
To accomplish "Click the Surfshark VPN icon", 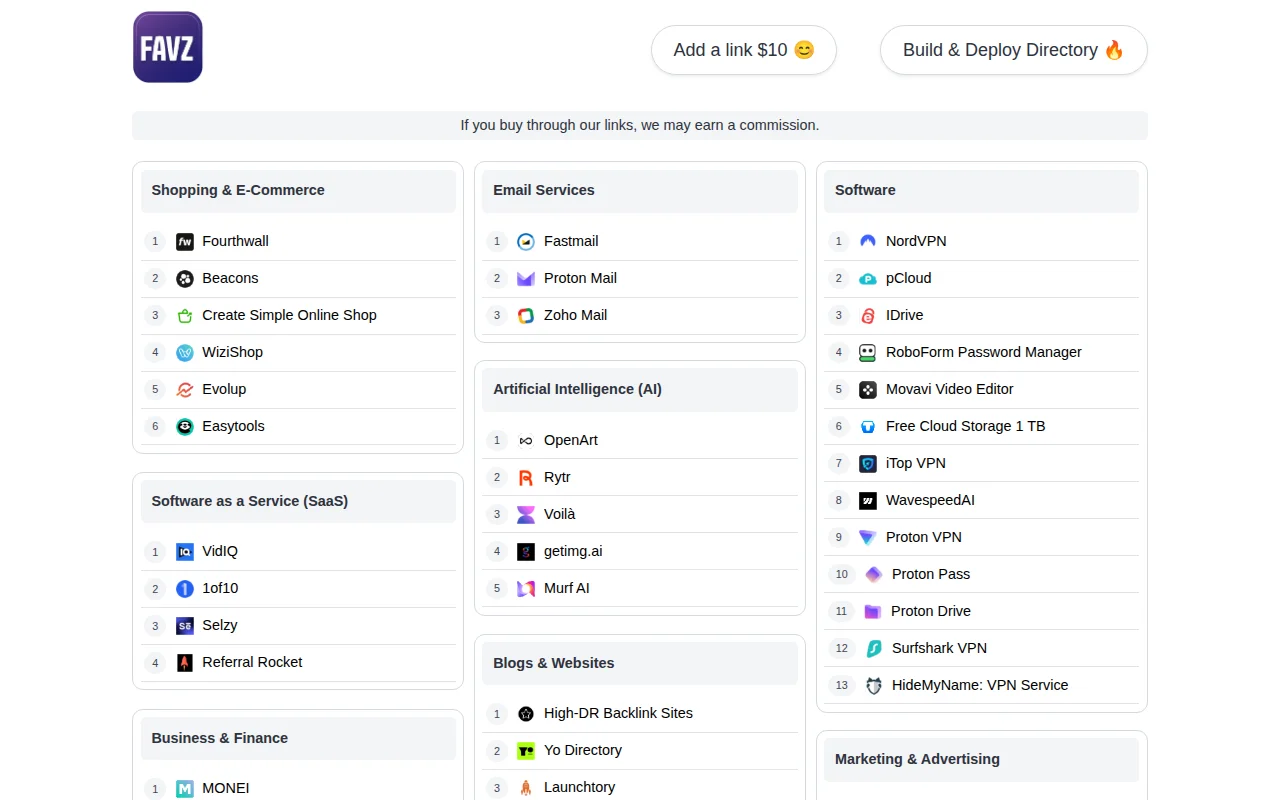I will point(874,648).
